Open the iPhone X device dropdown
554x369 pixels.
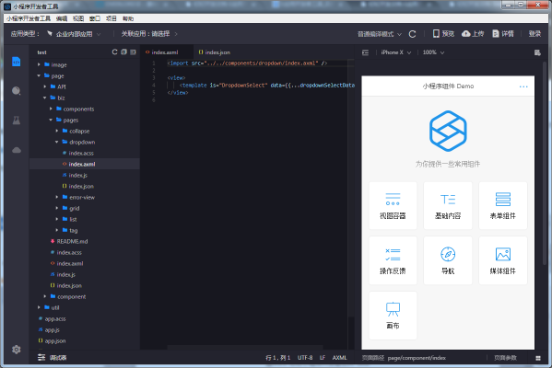[396, 53]
